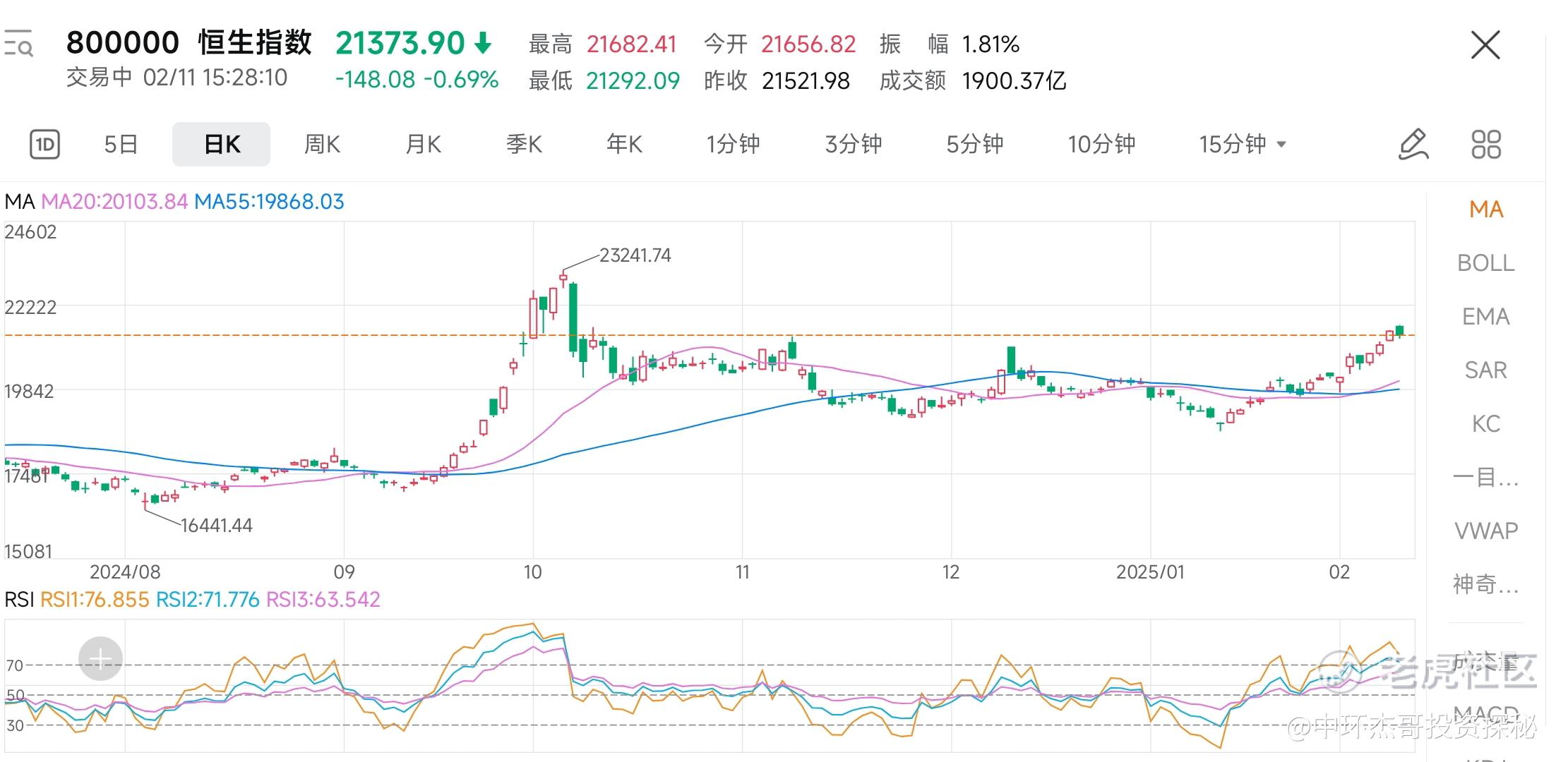Open the stock search list icon
1568x762 pixels.
point(18,44)
